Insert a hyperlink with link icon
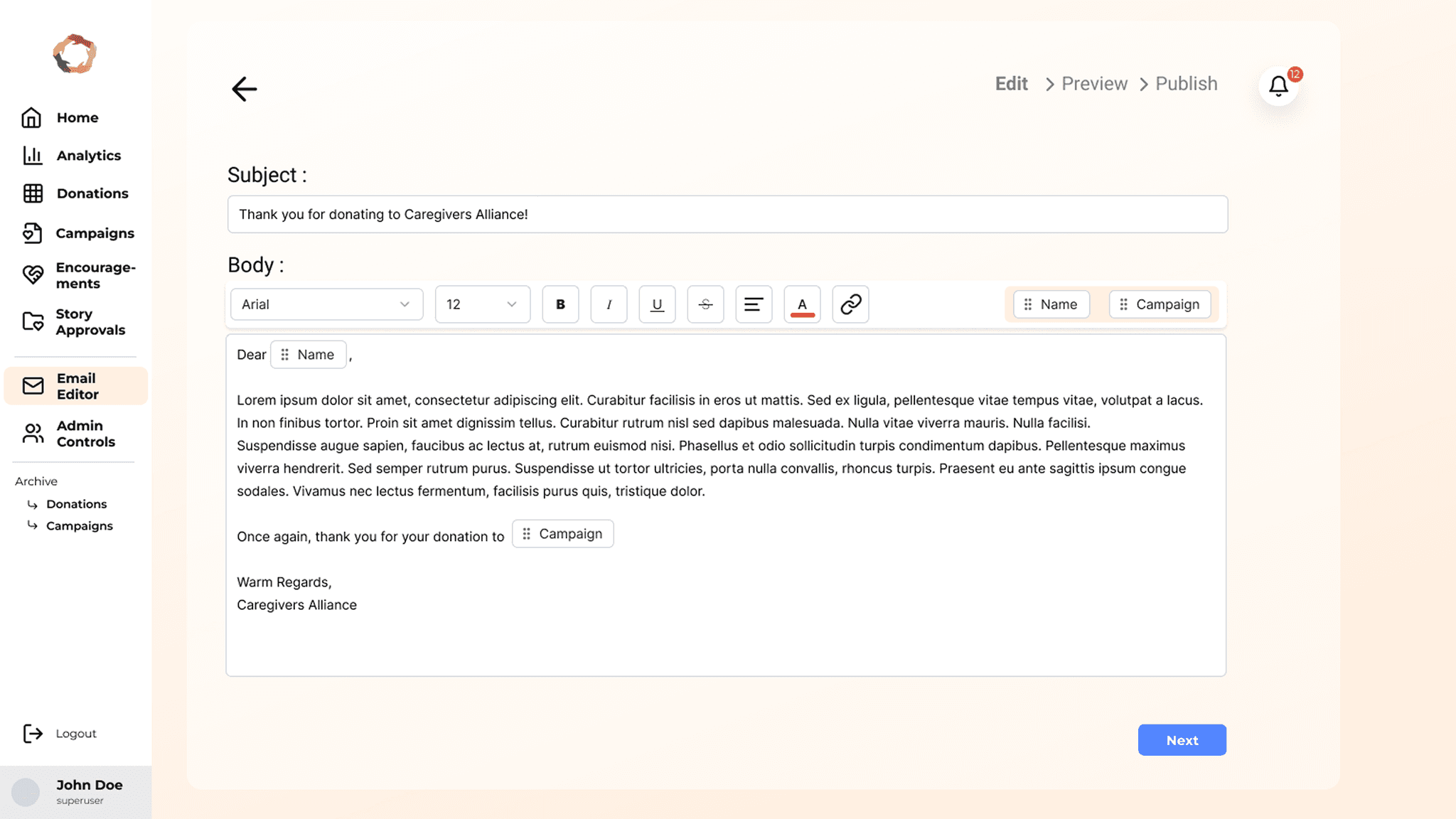 click(850, 304)
